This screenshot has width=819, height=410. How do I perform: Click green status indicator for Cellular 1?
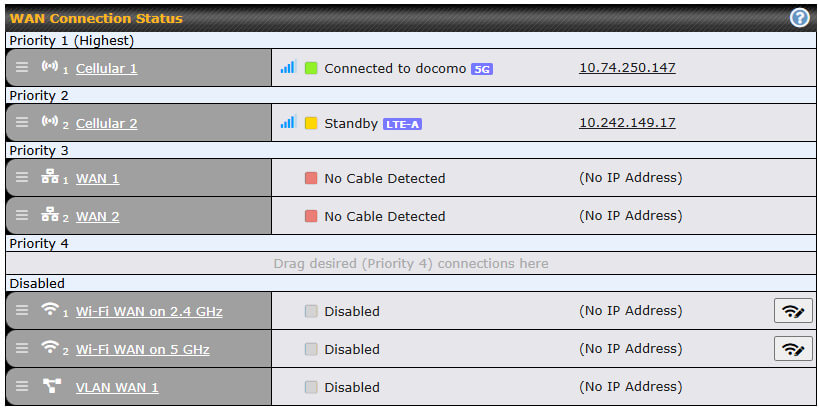pyautogui.click(x=311, y=68)
